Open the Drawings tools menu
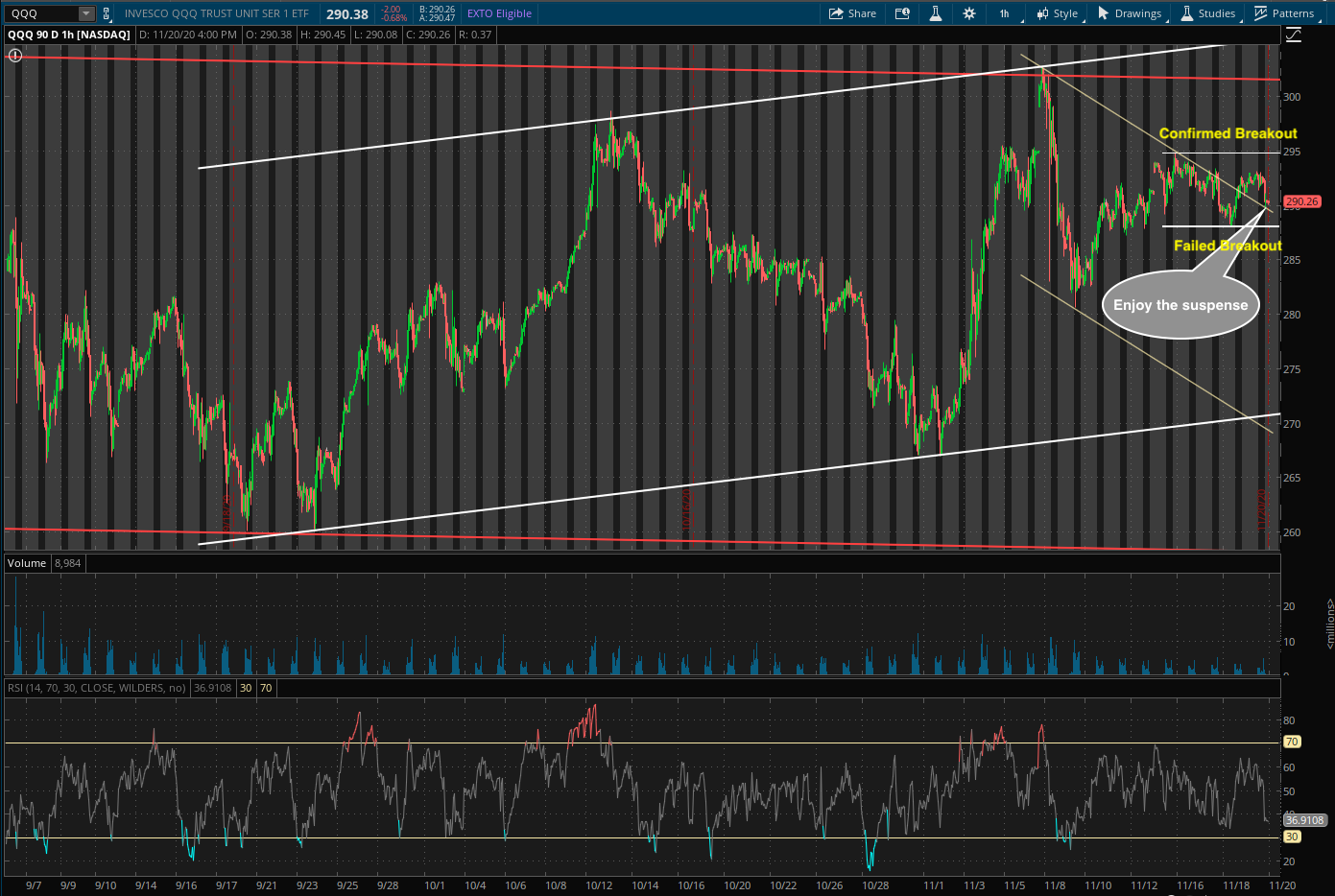Viewport: 1335px width, 896px height. coord(1130,13)
